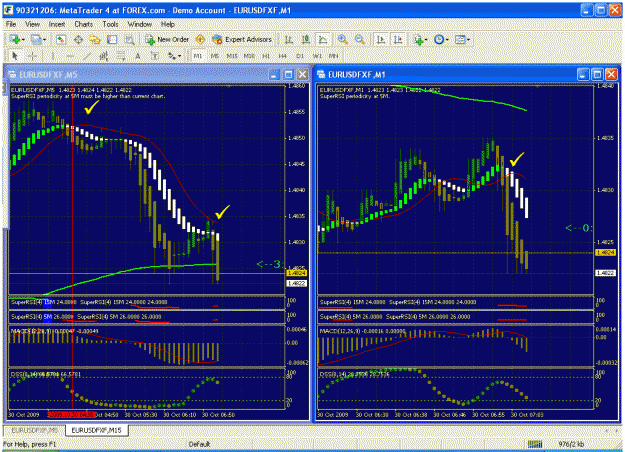Open the Terminal panel icon

point(112,39)
